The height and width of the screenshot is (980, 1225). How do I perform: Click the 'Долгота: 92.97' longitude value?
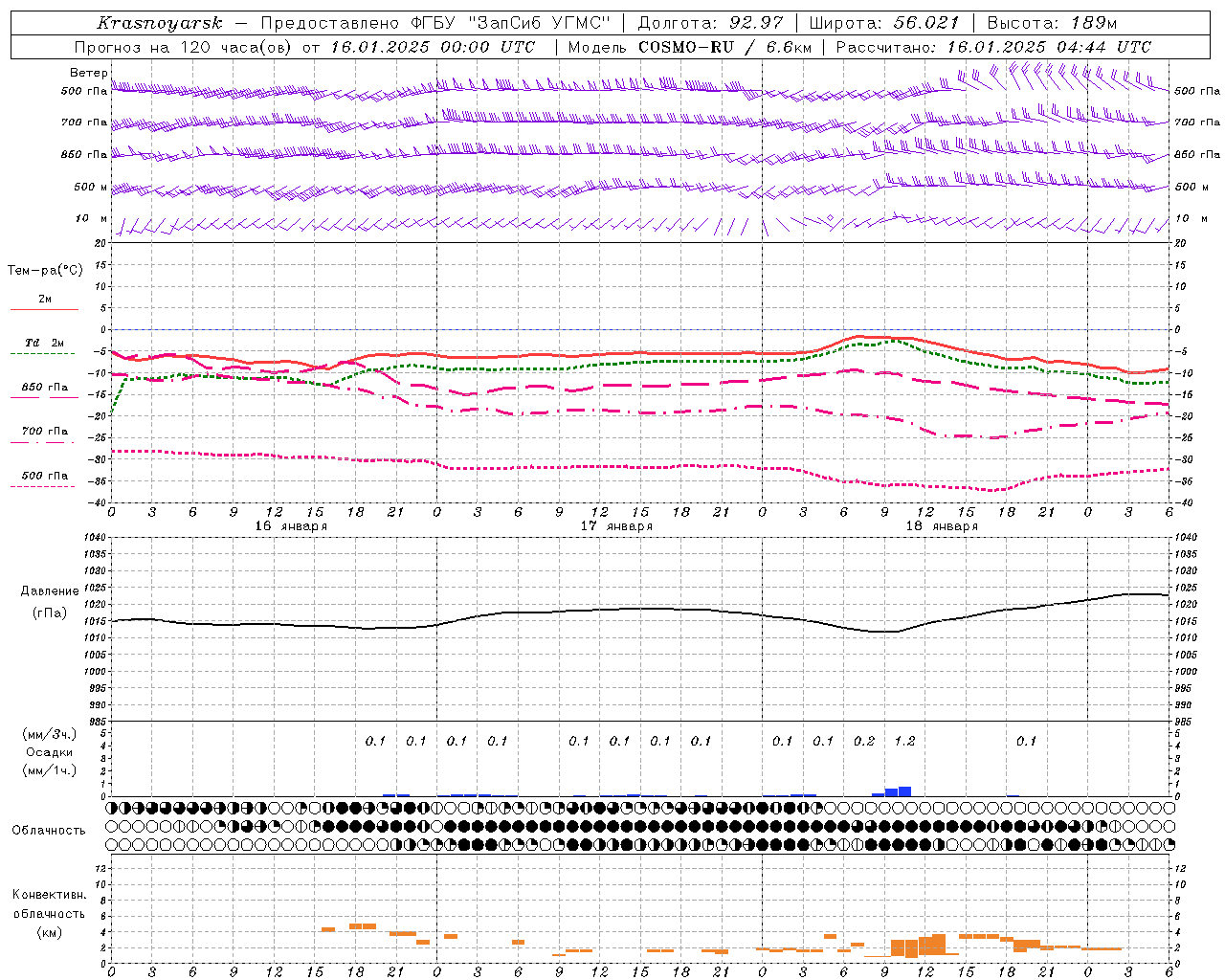click(710, 23)
